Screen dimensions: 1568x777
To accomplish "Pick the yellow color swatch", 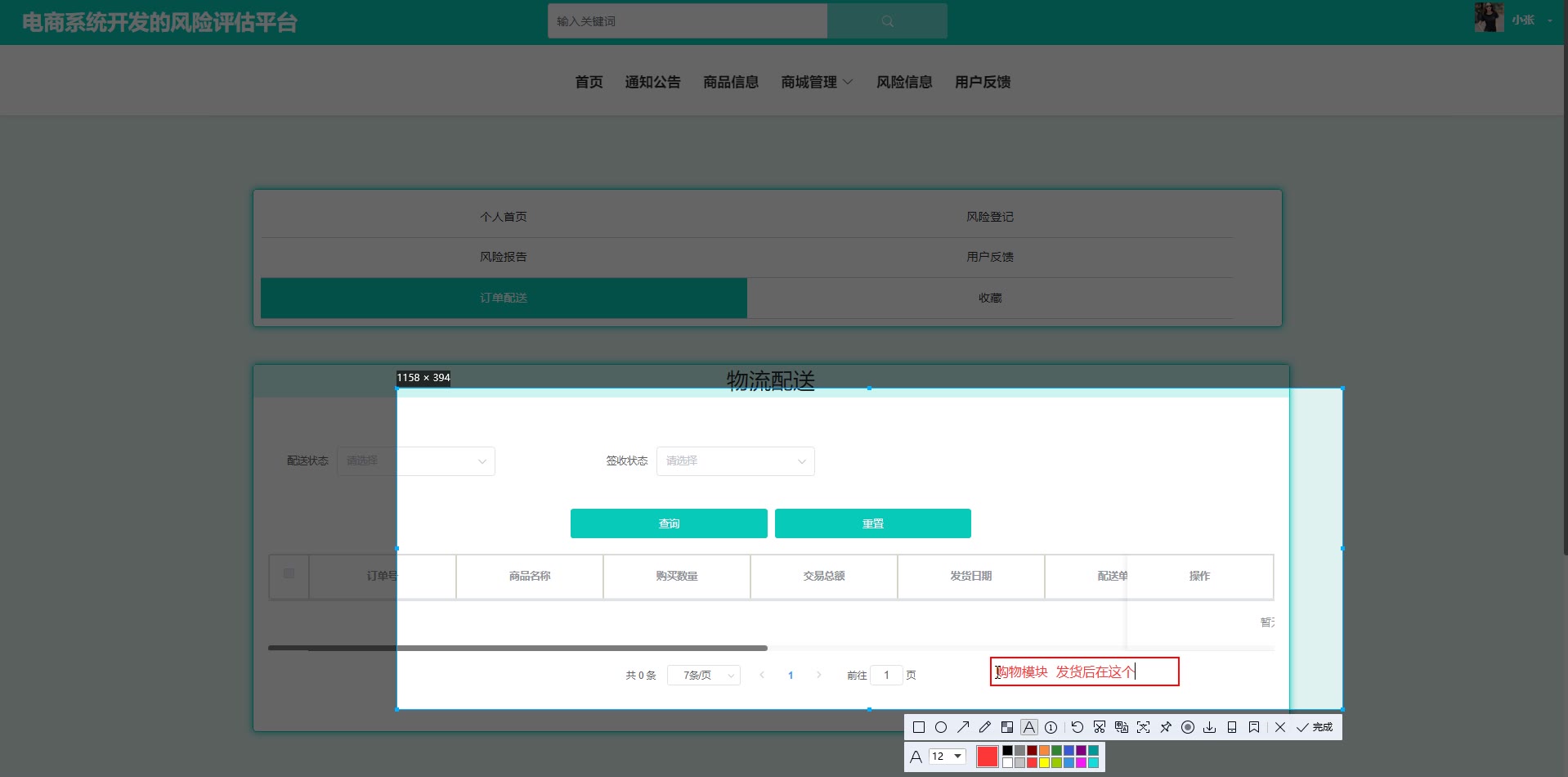I will click(x=1044, y=763).
